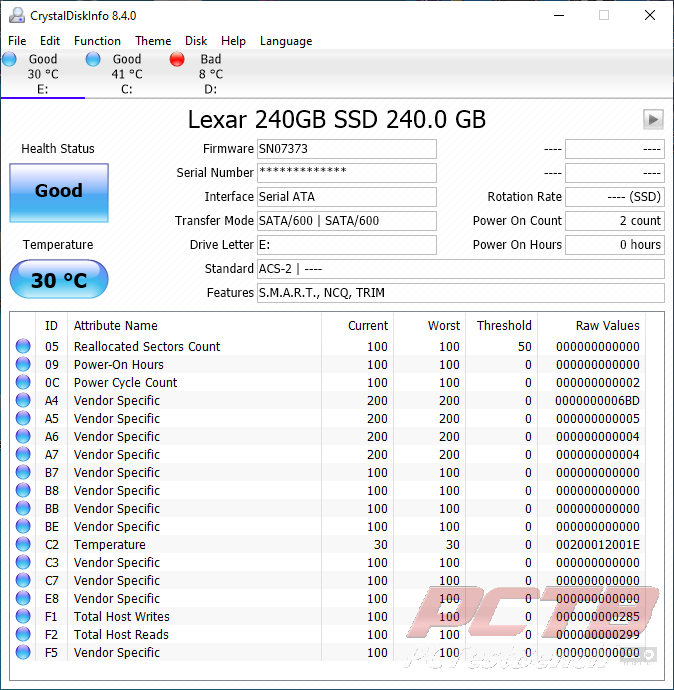Open the Disk menu
The height and width of the screenshot is (690, 674).
(x=196, y=41)
